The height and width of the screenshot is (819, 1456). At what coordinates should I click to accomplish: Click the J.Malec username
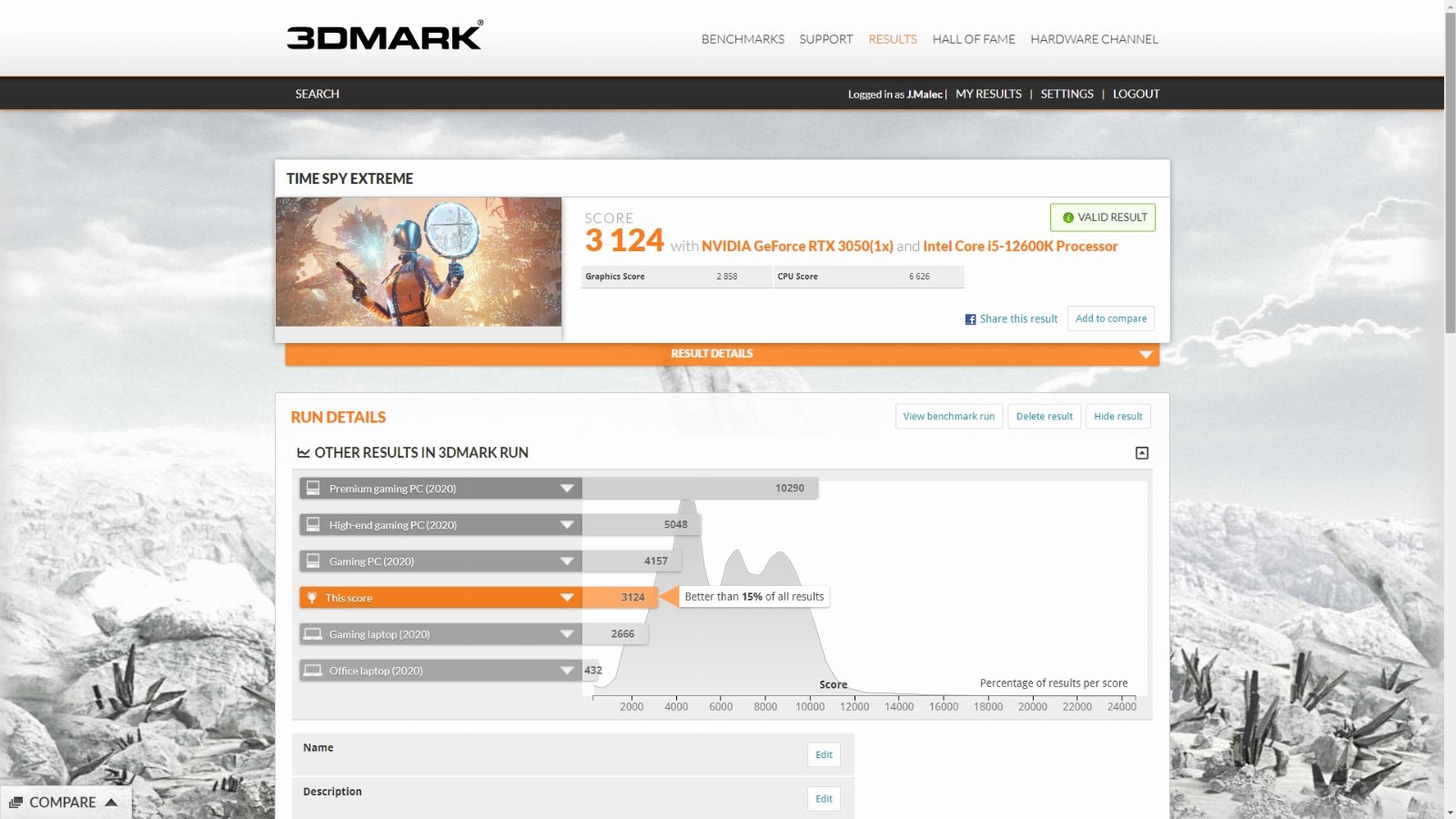click(x=925, y=95)
